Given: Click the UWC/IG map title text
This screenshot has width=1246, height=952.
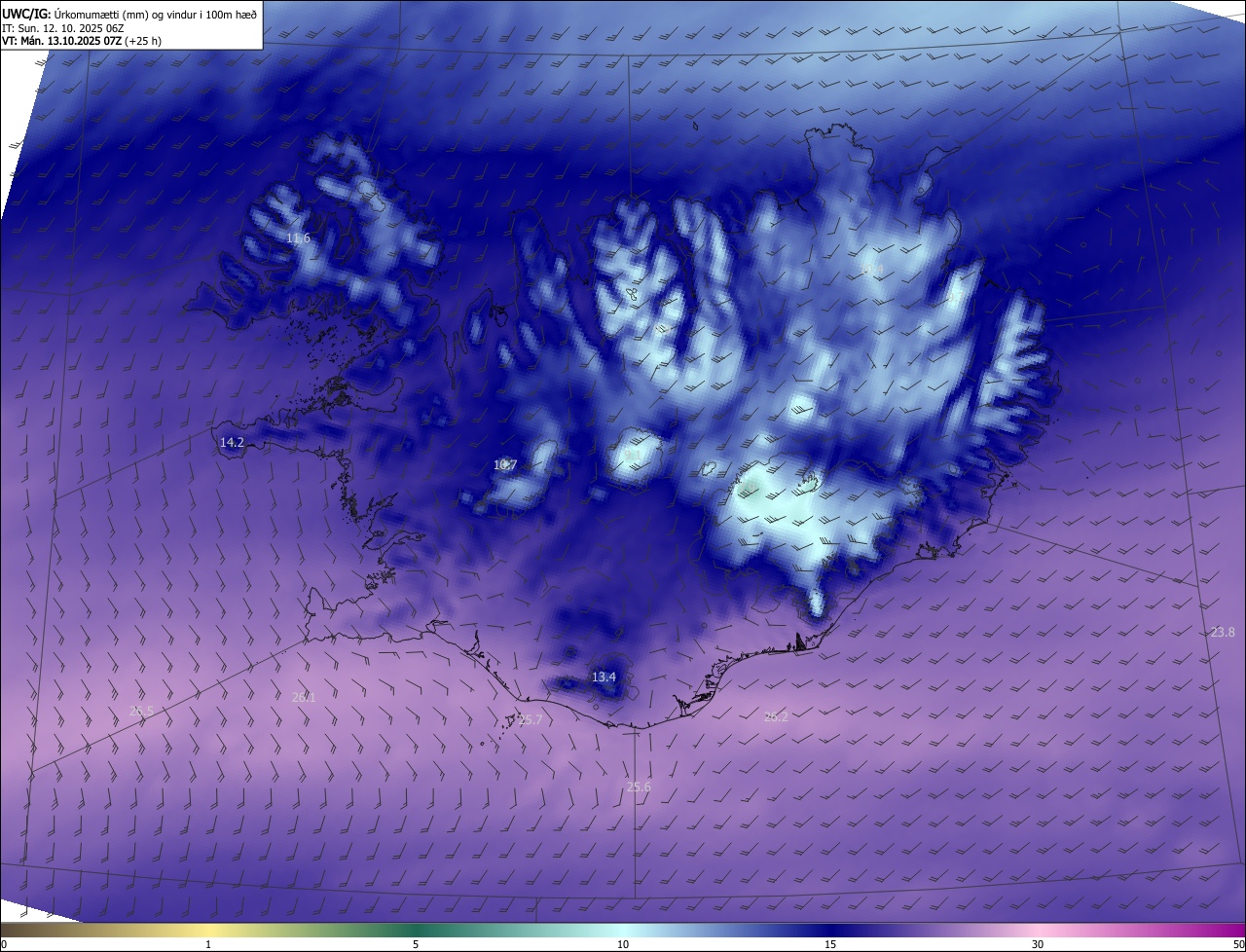Looking at the screenshot, I should [129, 13].
